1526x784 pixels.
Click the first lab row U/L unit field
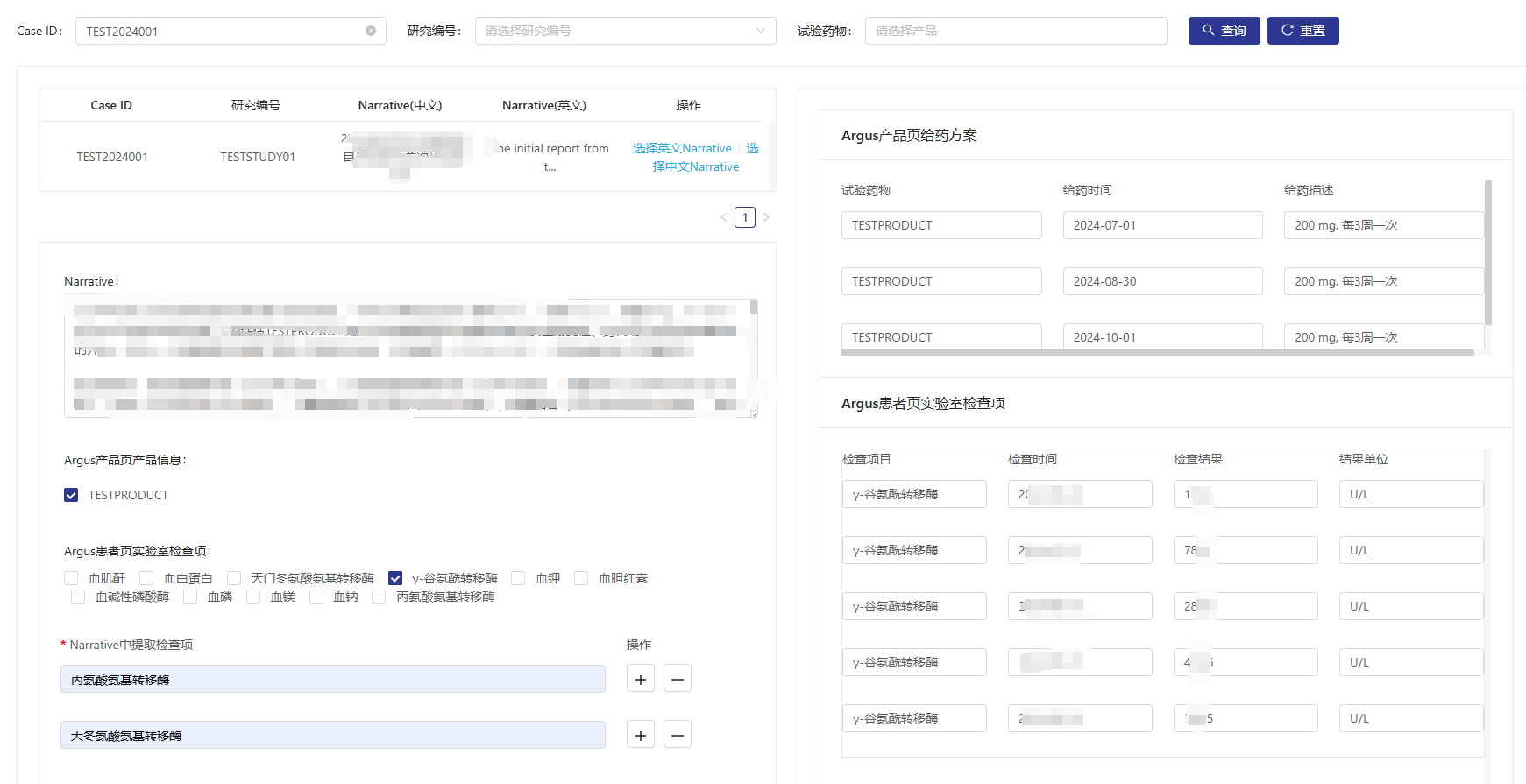[1411, 494]
